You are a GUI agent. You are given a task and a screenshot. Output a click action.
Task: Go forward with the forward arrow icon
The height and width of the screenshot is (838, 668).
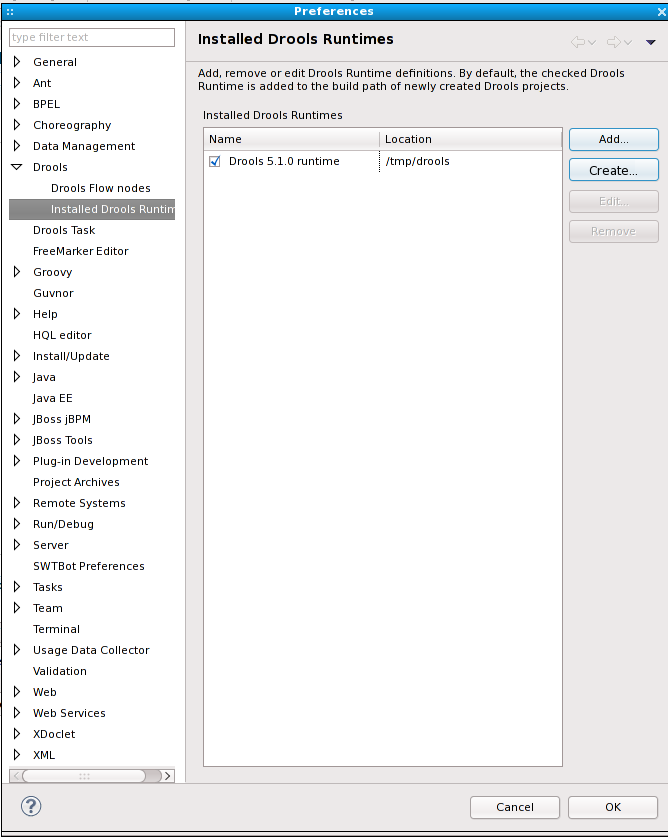pos(614,42)
